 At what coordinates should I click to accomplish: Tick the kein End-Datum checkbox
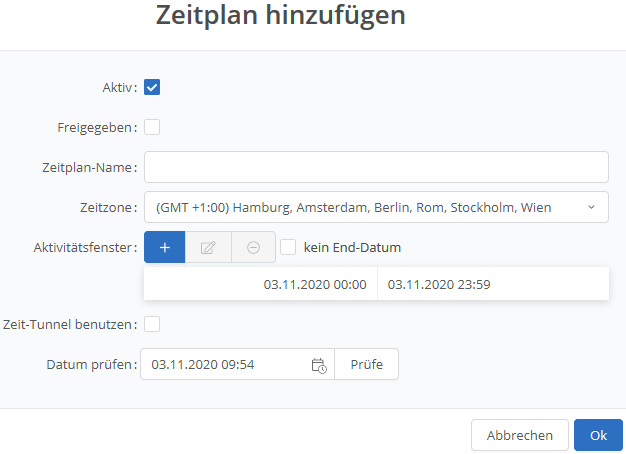(288, 247)
